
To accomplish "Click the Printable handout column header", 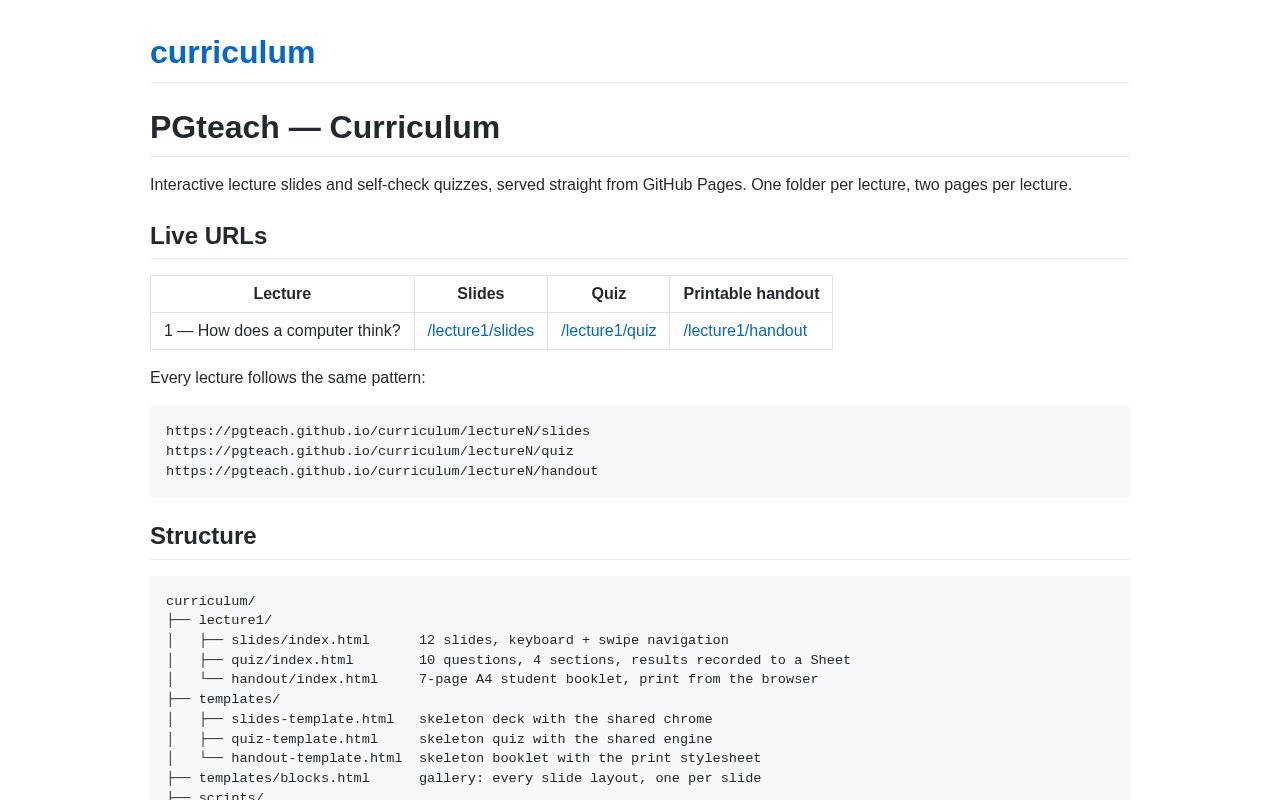I will point(751,294).
